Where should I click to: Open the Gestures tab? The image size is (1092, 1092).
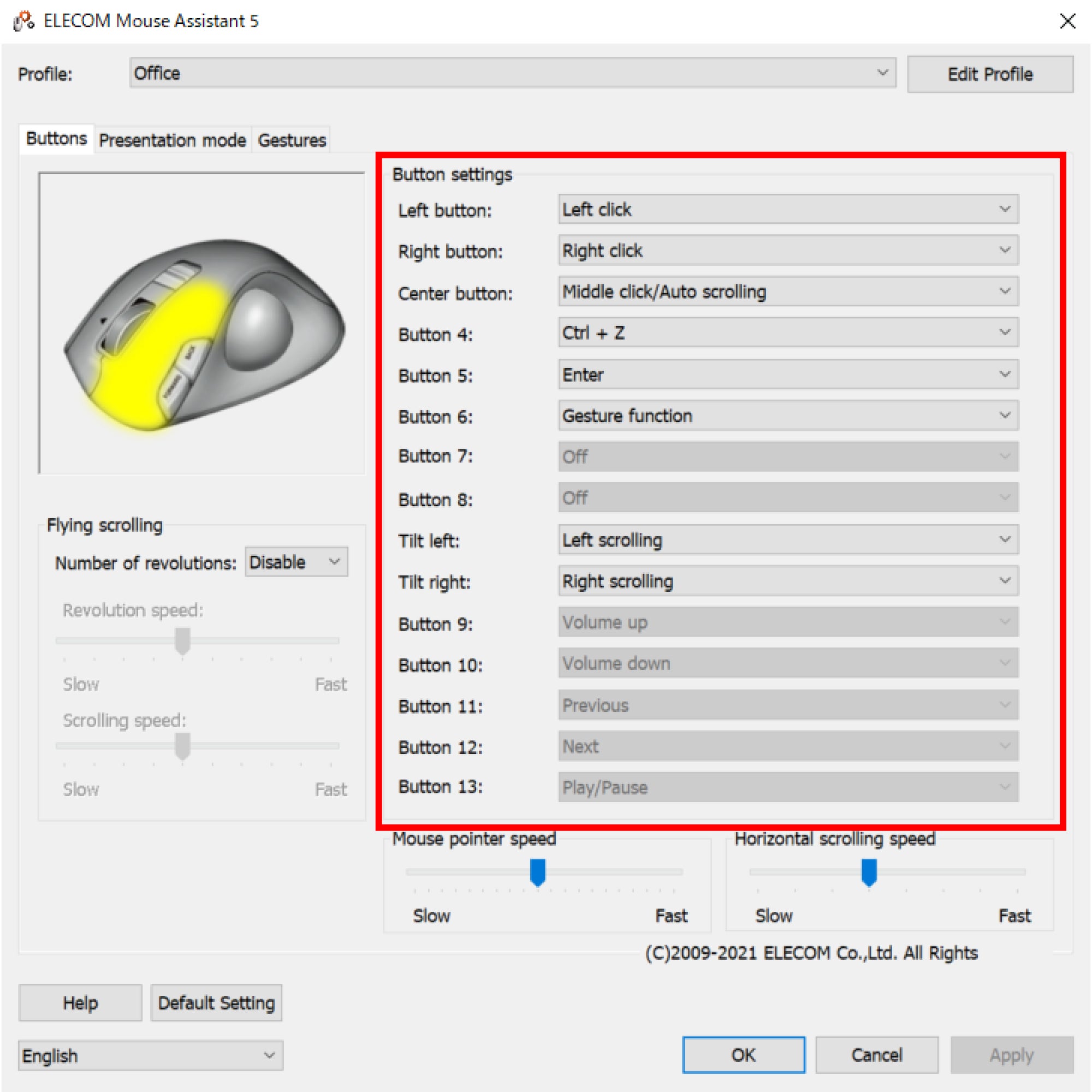click(292, 140)
